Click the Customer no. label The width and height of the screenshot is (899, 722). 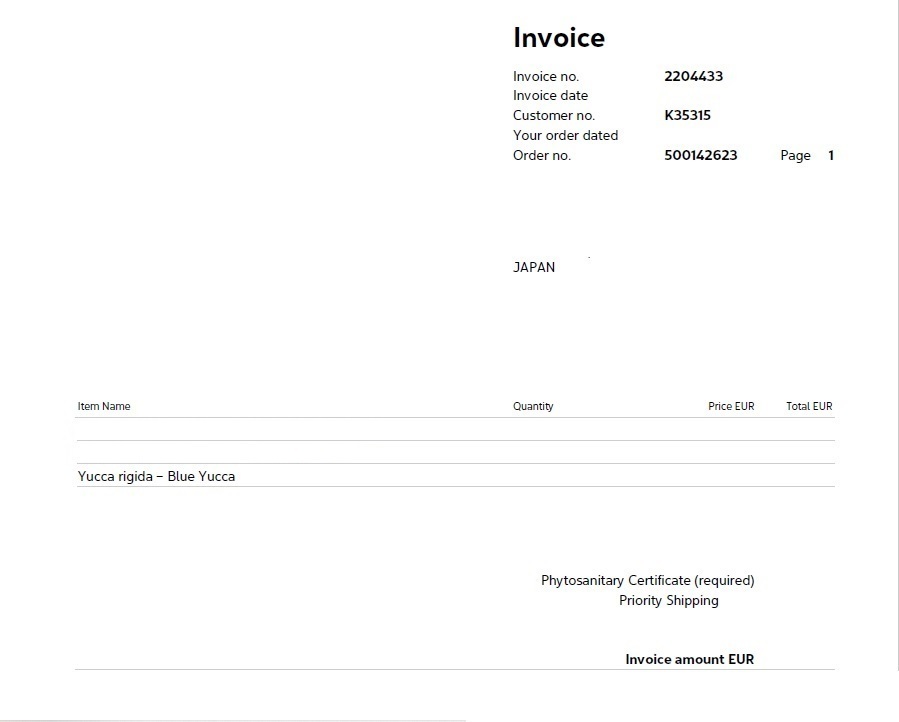(554, 115)
